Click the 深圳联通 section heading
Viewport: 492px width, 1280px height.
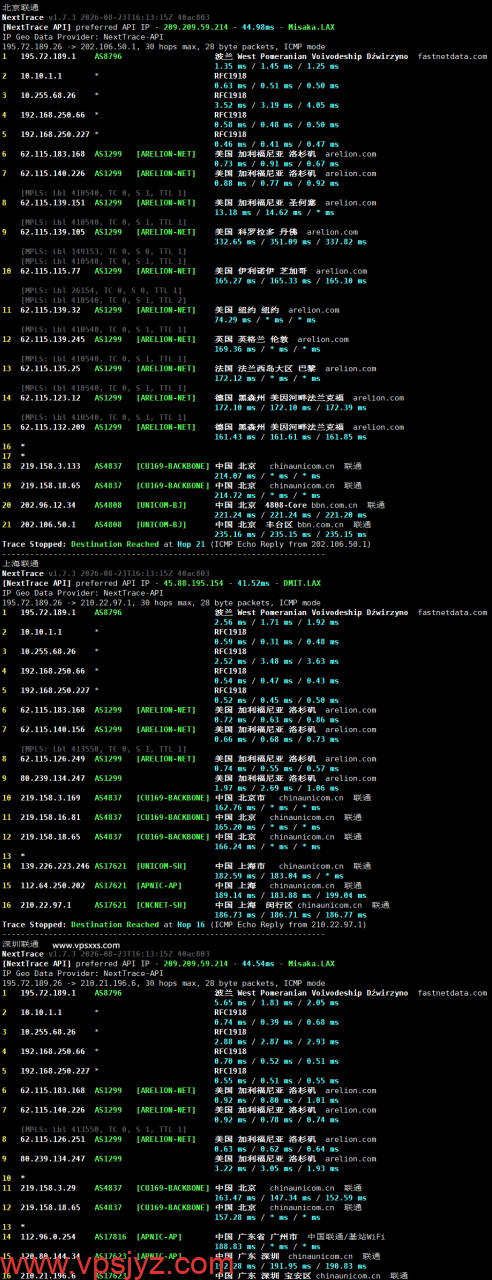pyautogui.click(x=20, y=944)
